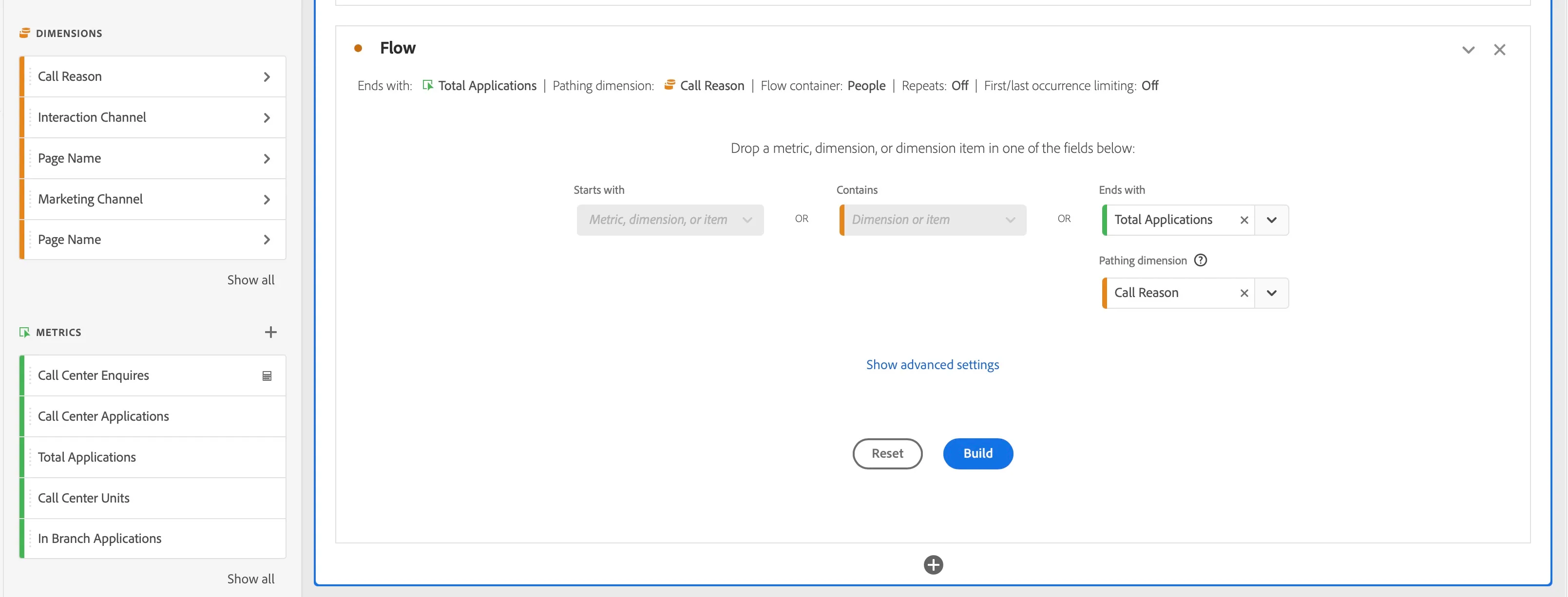Select the Call Reason dimension in list
The image size is (1568, 597).
click(x=153, y=76)
